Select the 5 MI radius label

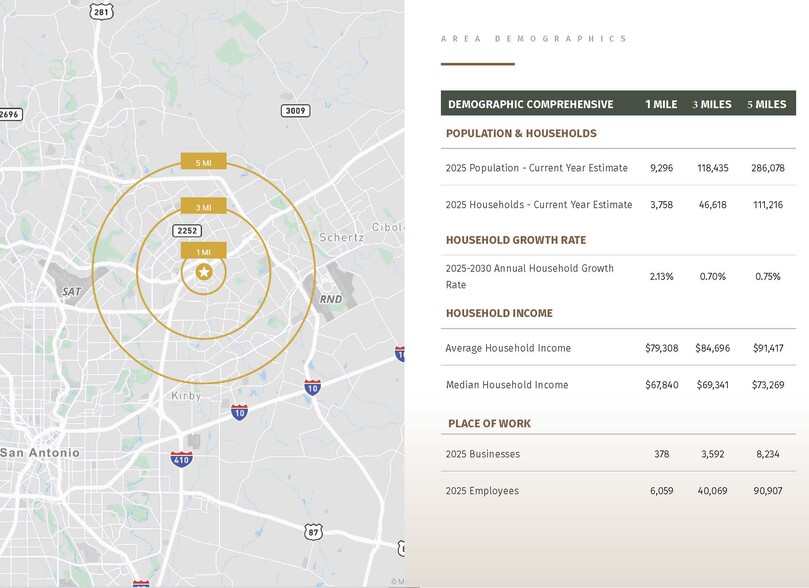click(203, 162)
